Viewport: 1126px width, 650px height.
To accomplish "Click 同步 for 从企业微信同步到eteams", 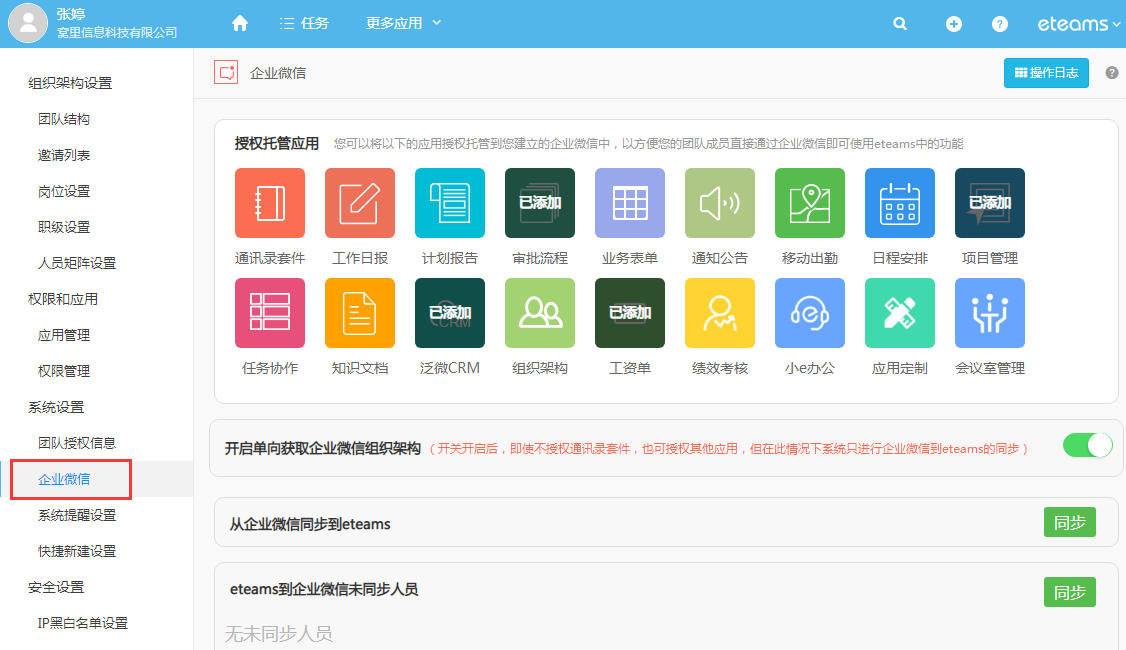I will pyautogui.click(x=1069, y=522).
